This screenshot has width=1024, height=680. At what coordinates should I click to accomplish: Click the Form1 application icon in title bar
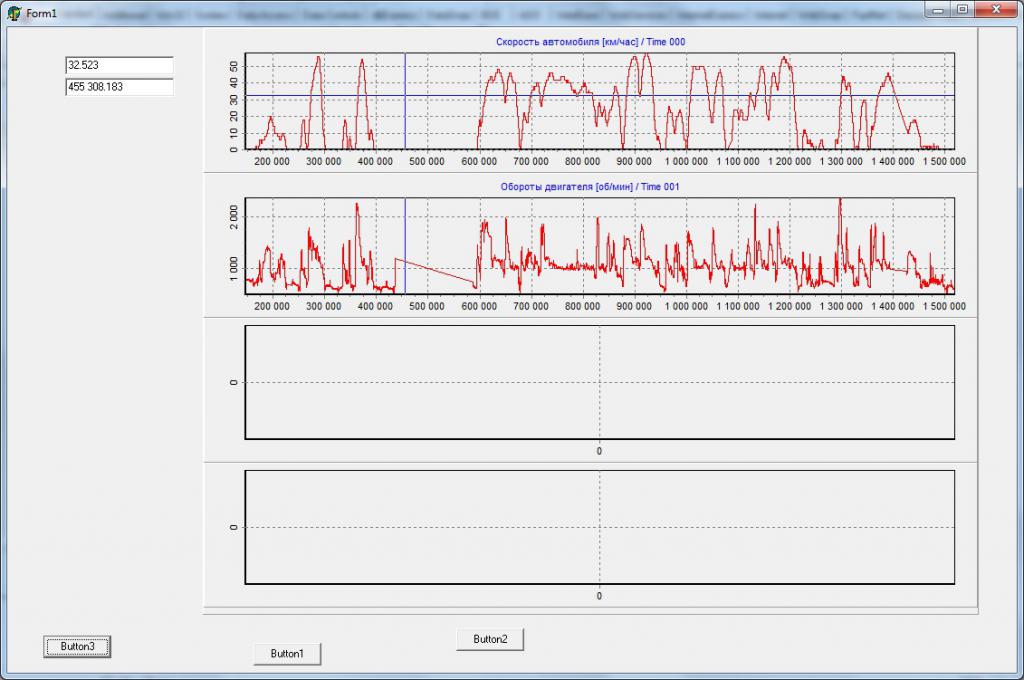[14, 11]
